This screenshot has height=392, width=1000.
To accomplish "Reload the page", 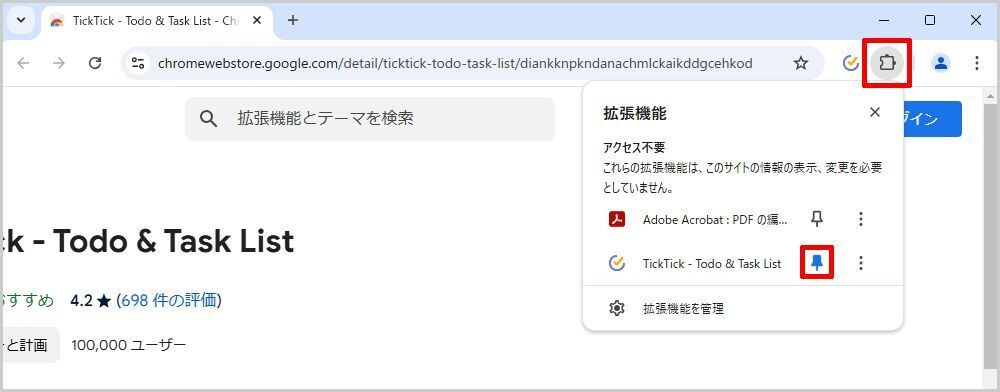I will [x=95, y=63].
